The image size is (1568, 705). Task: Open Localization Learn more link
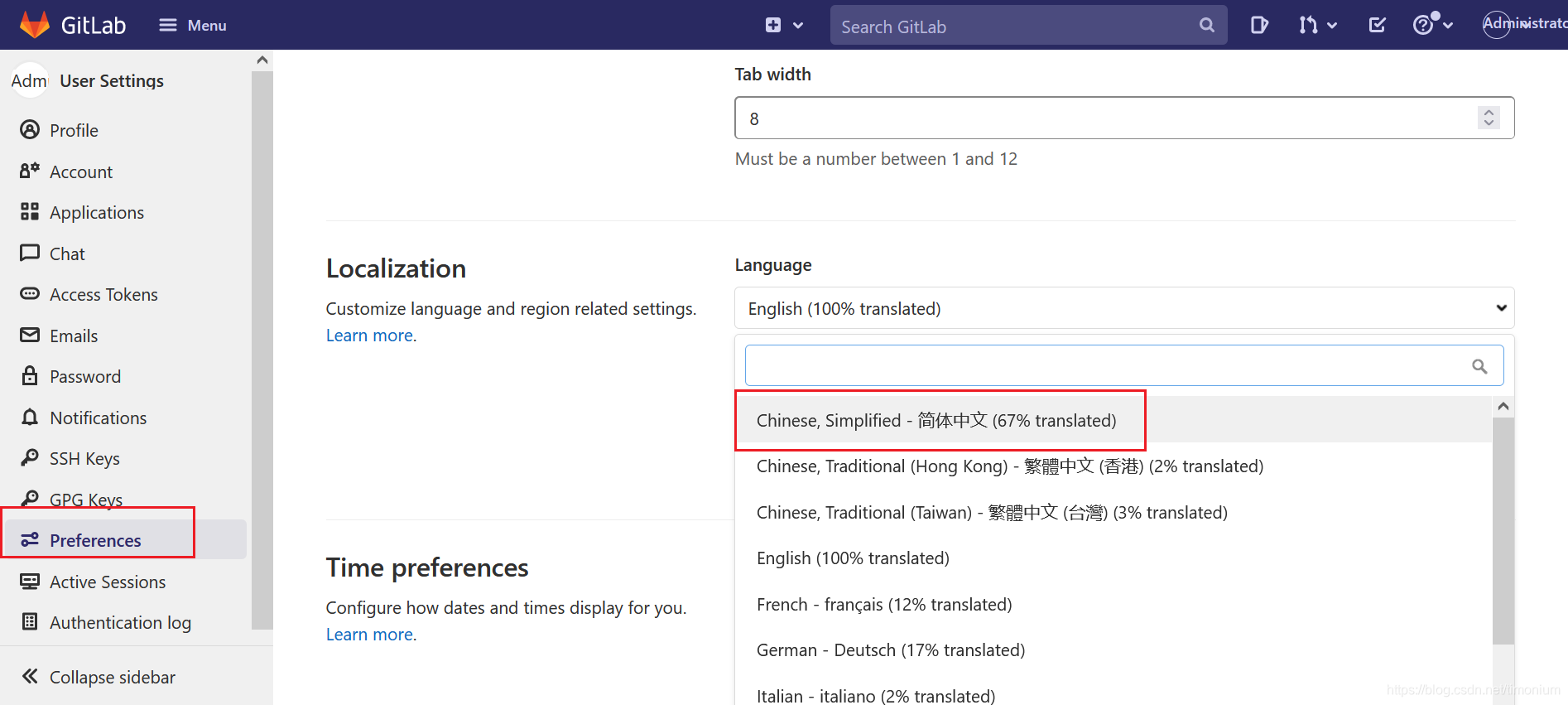[369, 336]
